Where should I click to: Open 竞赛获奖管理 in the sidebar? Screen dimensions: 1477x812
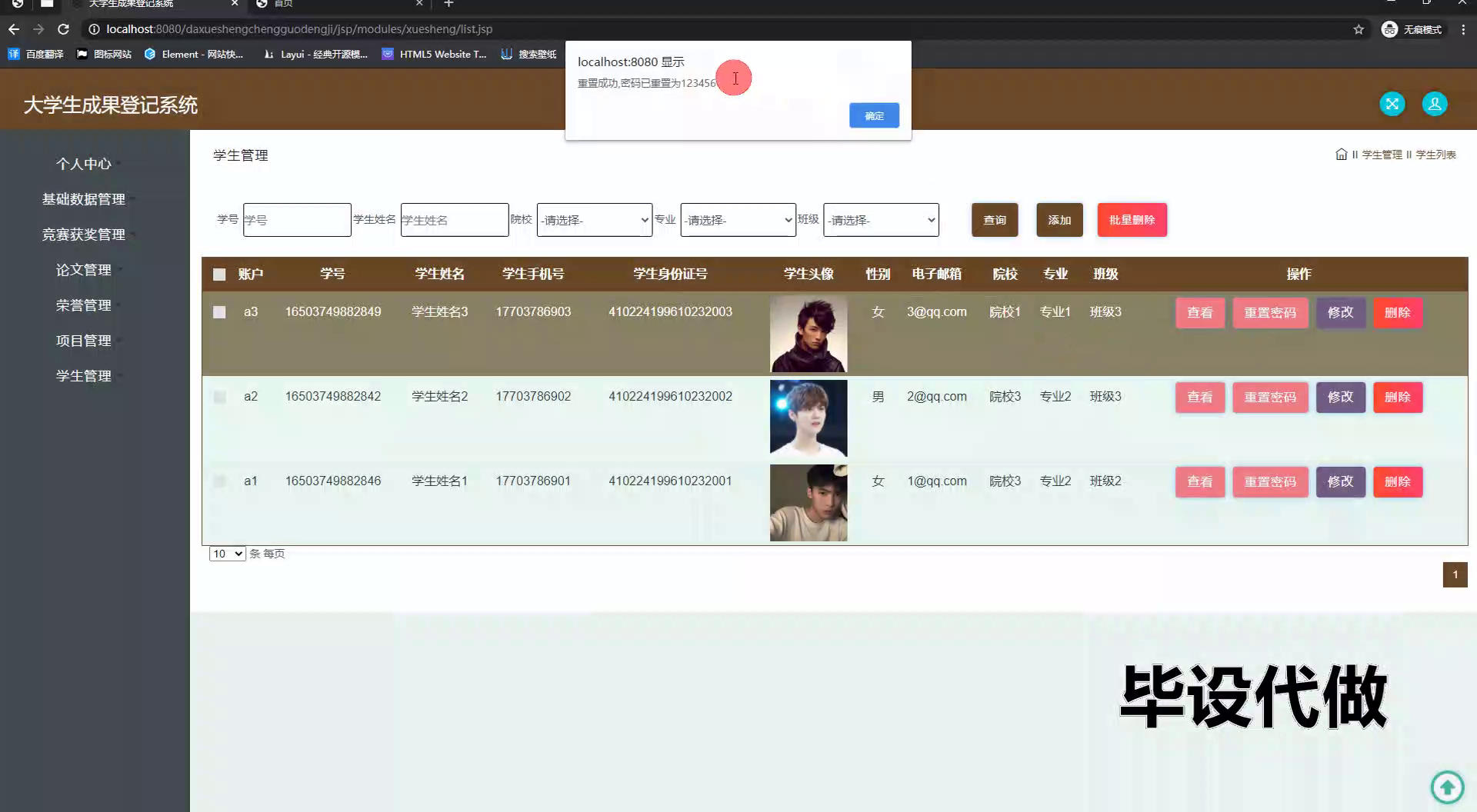[x=83, y=235]
